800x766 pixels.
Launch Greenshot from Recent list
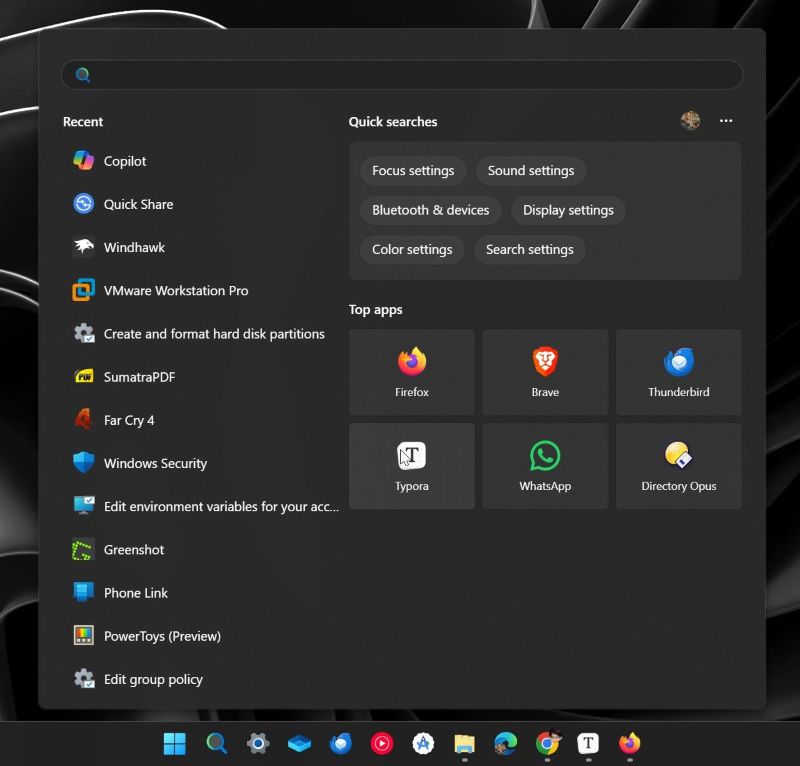[x=133, y=550]
